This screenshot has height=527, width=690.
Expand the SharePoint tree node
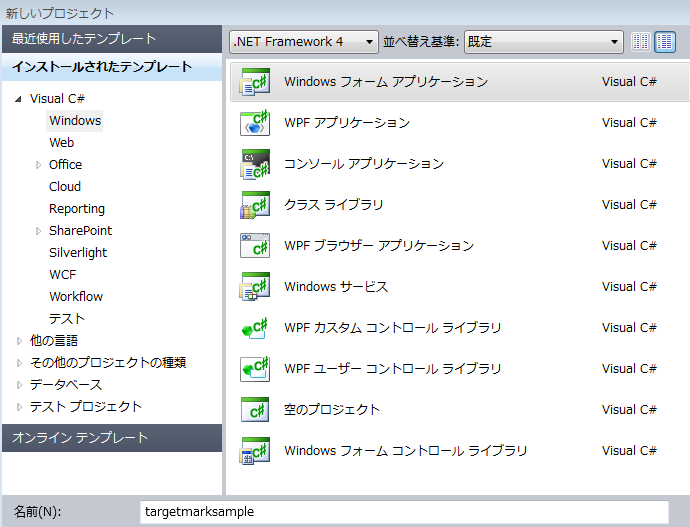39,231
